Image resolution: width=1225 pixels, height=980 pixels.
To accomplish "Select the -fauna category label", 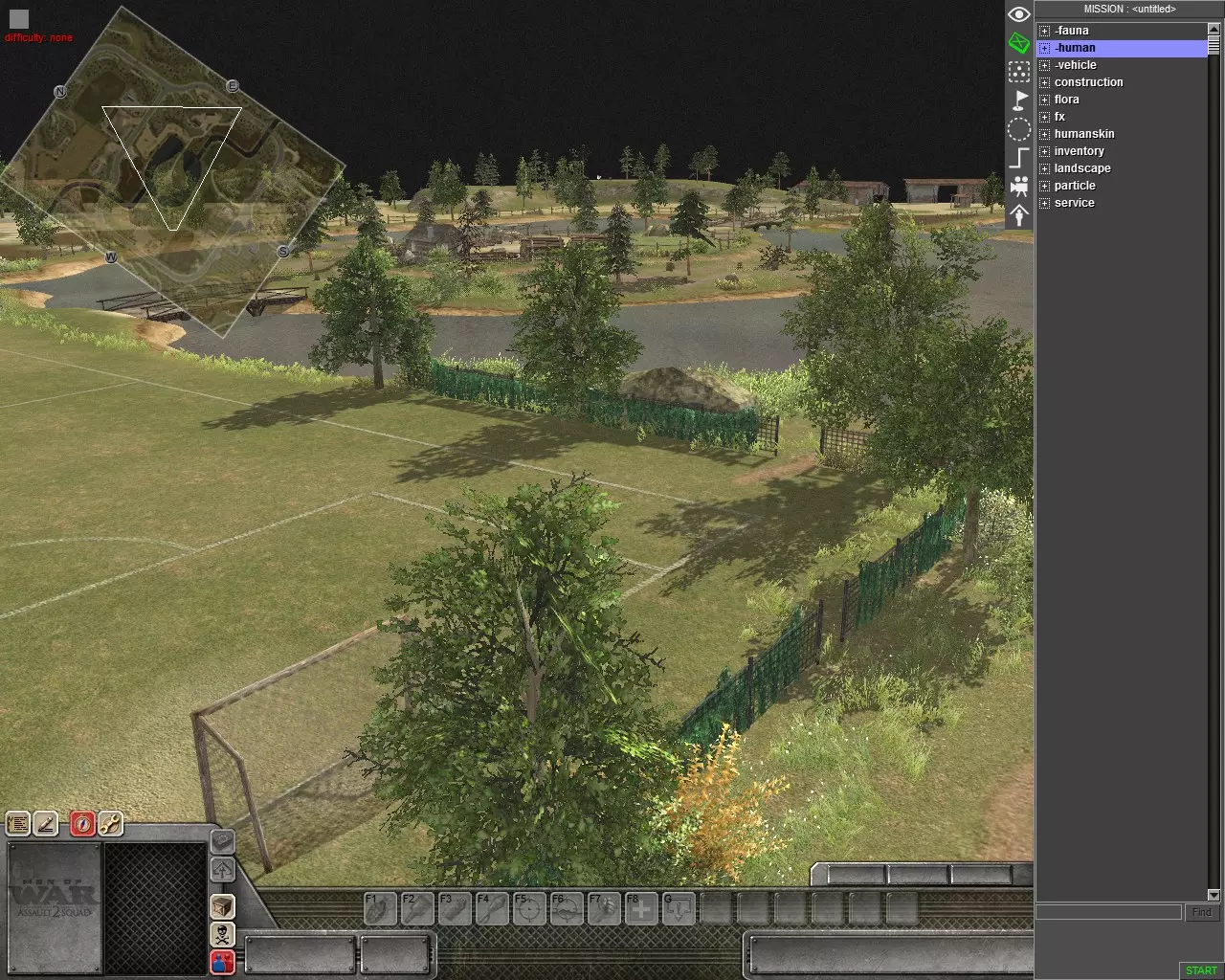I will click(1072, 31).
